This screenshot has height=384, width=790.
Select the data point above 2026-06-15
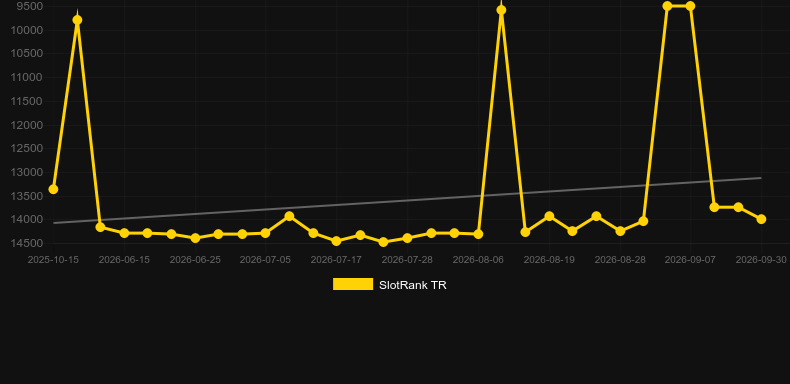pos(124,233)
